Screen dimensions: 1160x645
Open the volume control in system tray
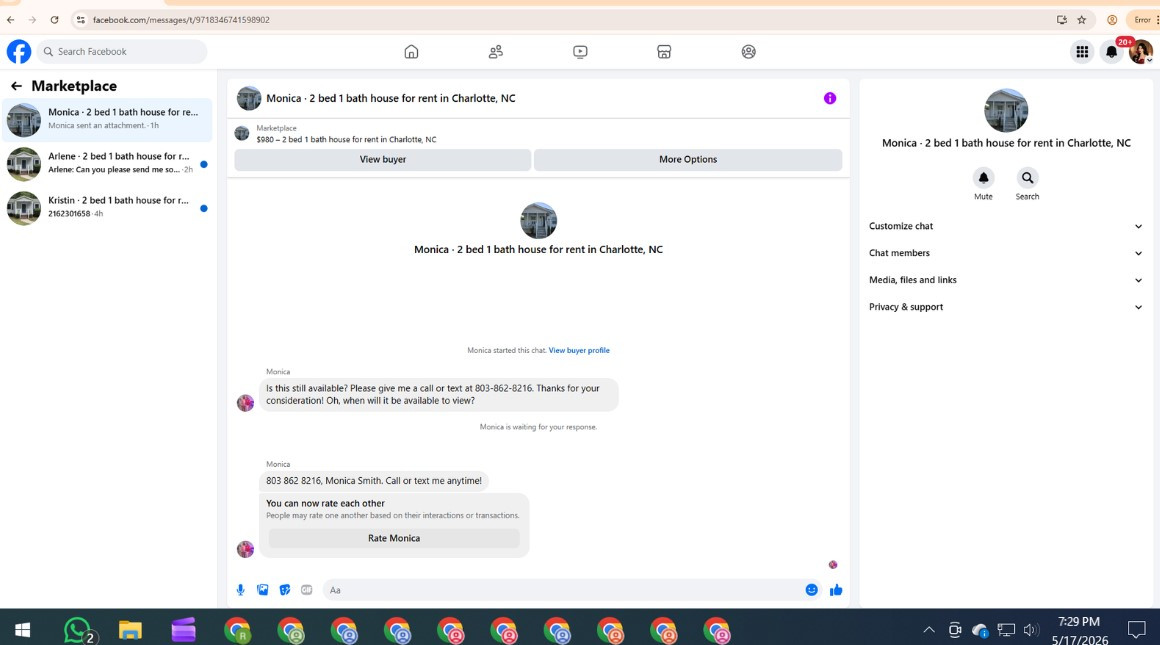(1031, 630)
